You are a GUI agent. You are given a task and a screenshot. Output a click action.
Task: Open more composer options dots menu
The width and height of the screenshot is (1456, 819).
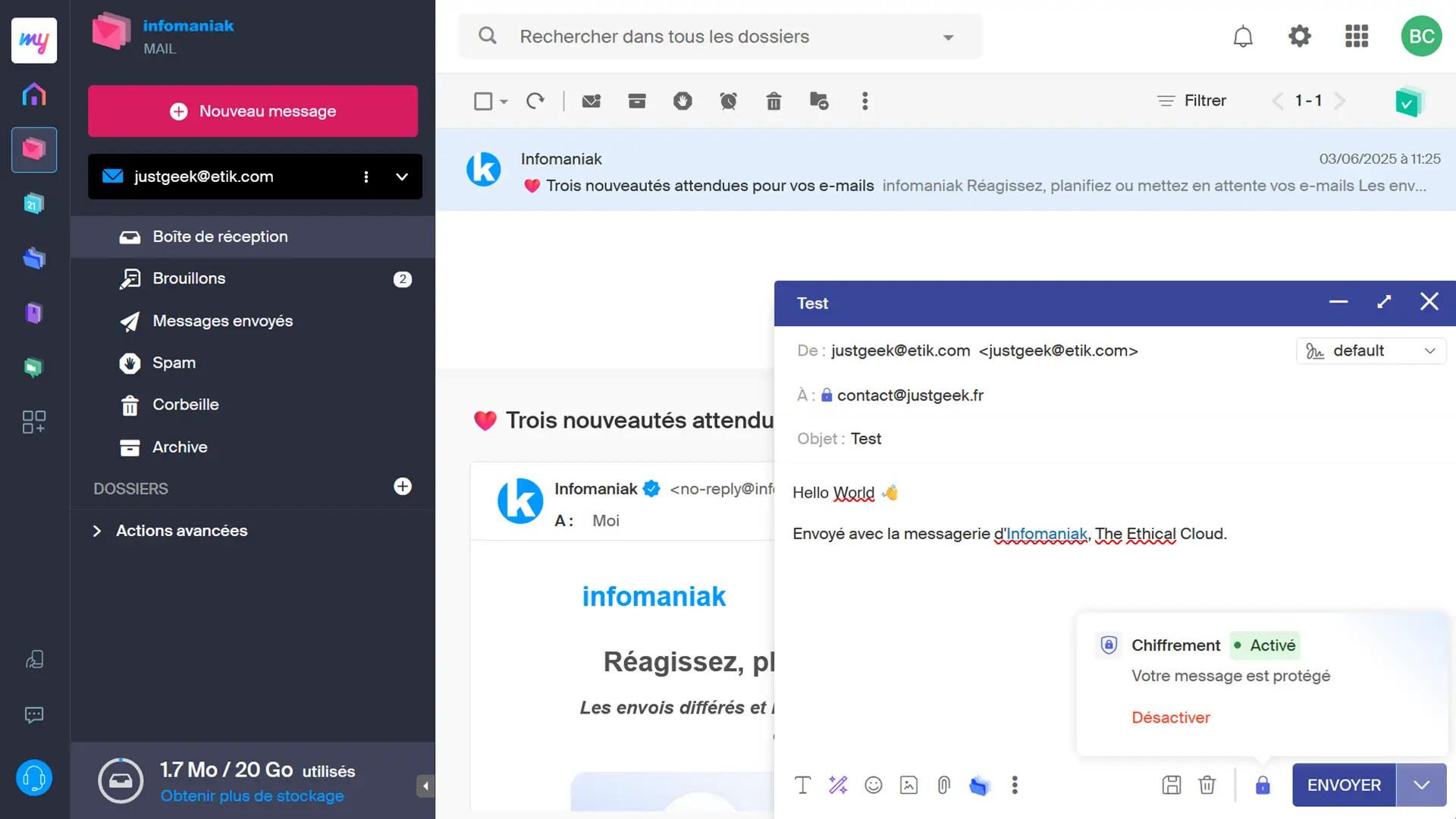[x=1015, y=785]
